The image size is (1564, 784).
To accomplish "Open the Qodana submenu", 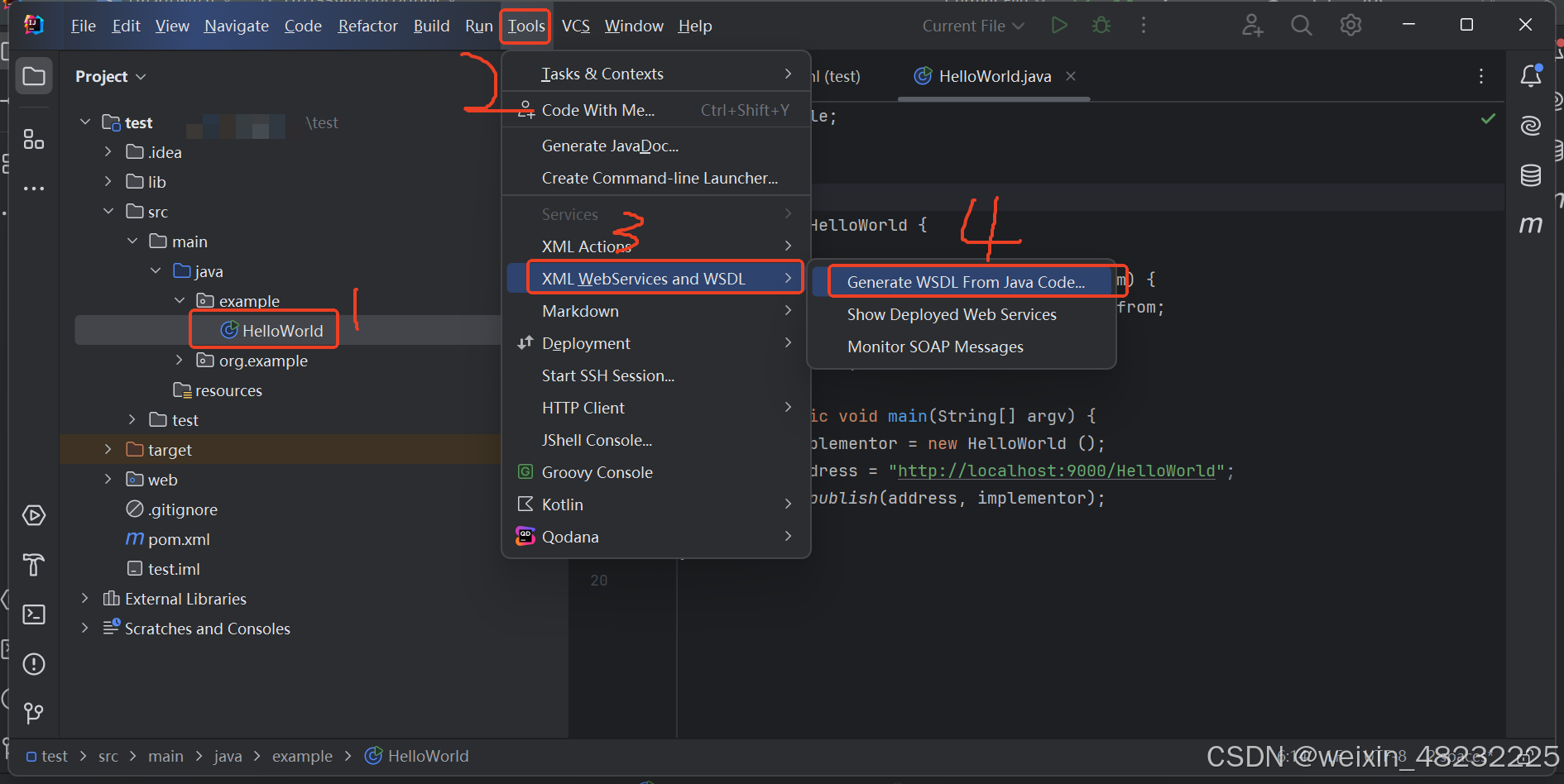I will point(655,537).
